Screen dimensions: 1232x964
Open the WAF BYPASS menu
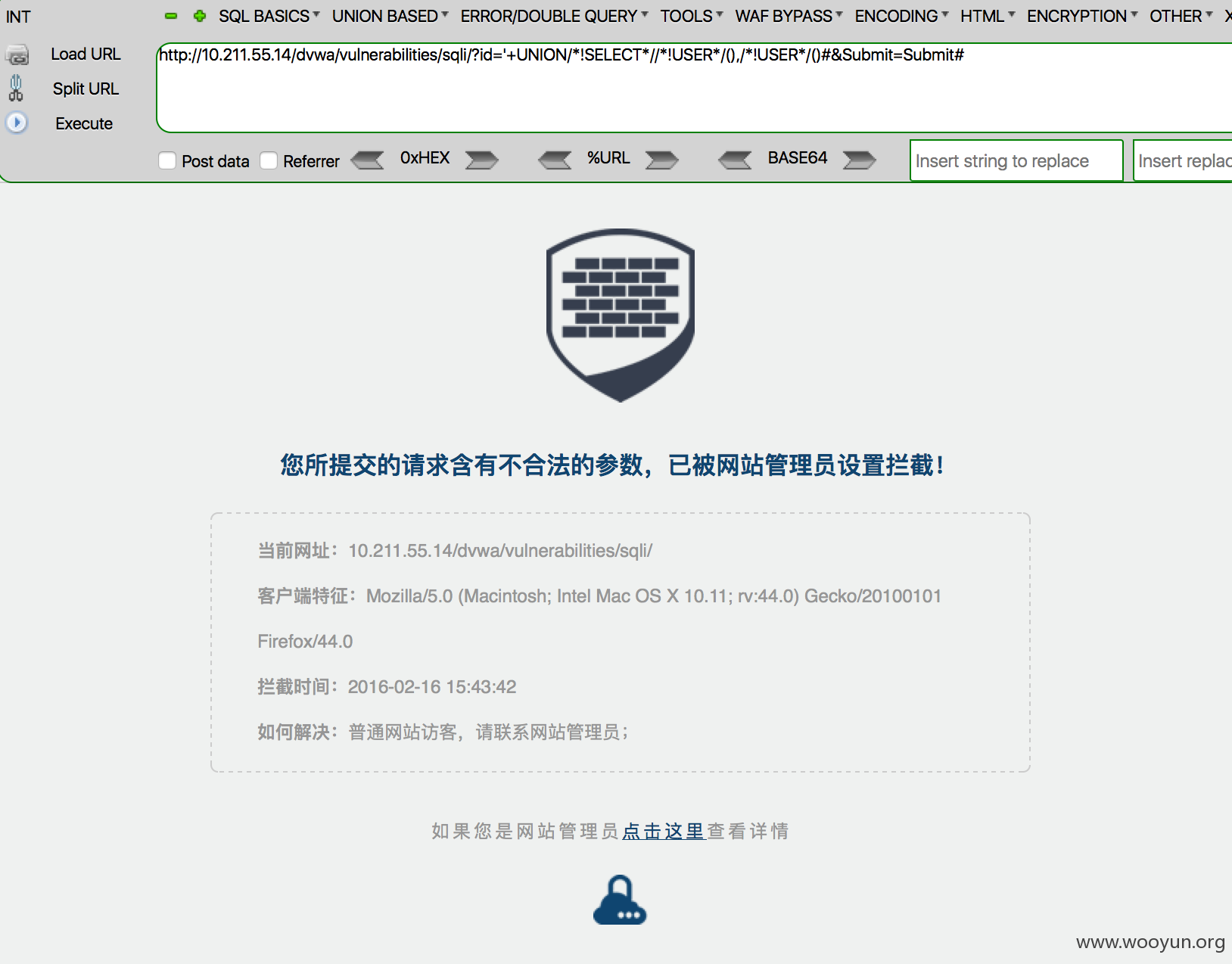[789, 16]
